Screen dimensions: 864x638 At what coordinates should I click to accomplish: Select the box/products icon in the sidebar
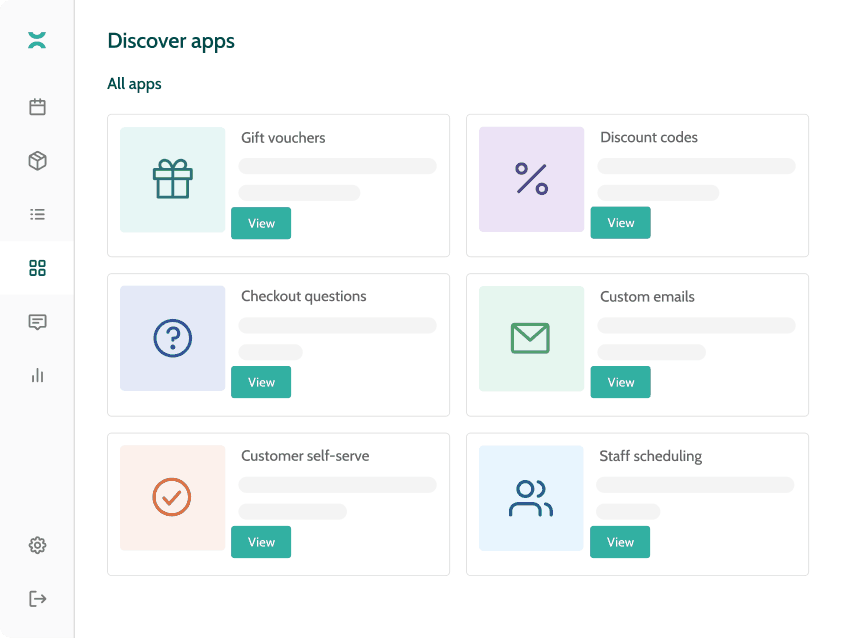point(37,161)
